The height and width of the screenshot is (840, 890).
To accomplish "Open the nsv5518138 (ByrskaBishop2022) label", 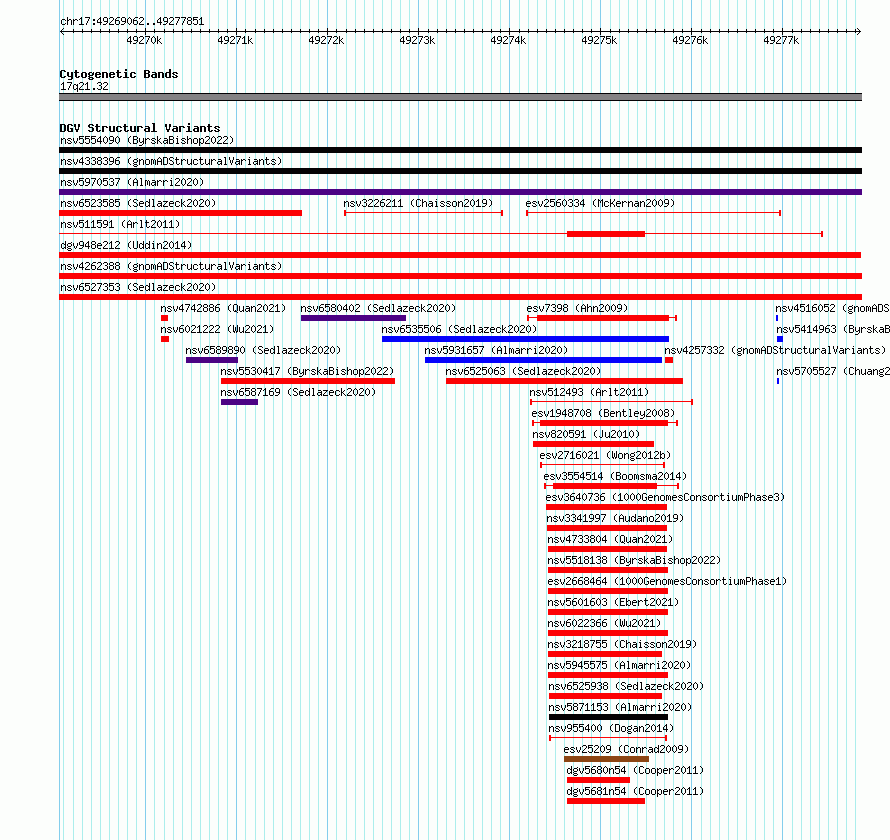I will (634, 560).
